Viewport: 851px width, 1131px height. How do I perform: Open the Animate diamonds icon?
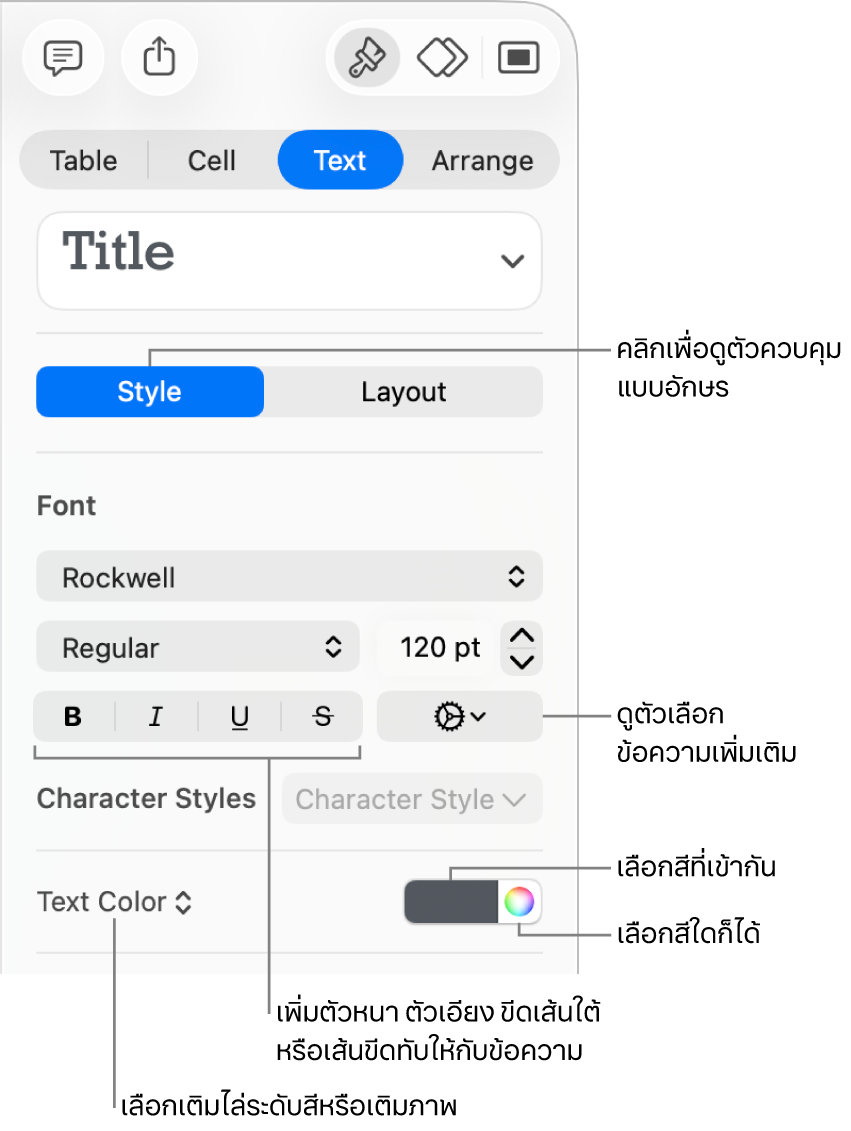pos(442,58)
